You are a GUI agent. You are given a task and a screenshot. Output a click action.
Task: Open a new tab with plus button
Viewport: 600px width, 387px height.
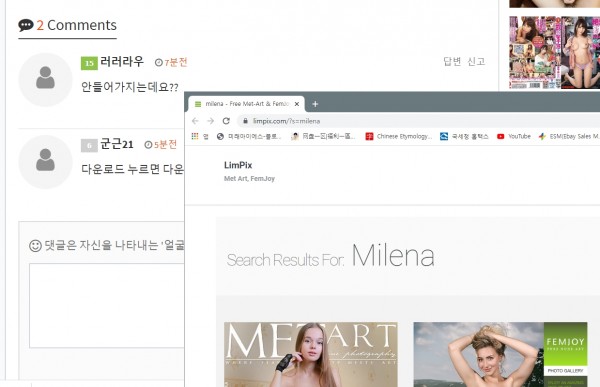pyautogui.click(x=315, y=104)
